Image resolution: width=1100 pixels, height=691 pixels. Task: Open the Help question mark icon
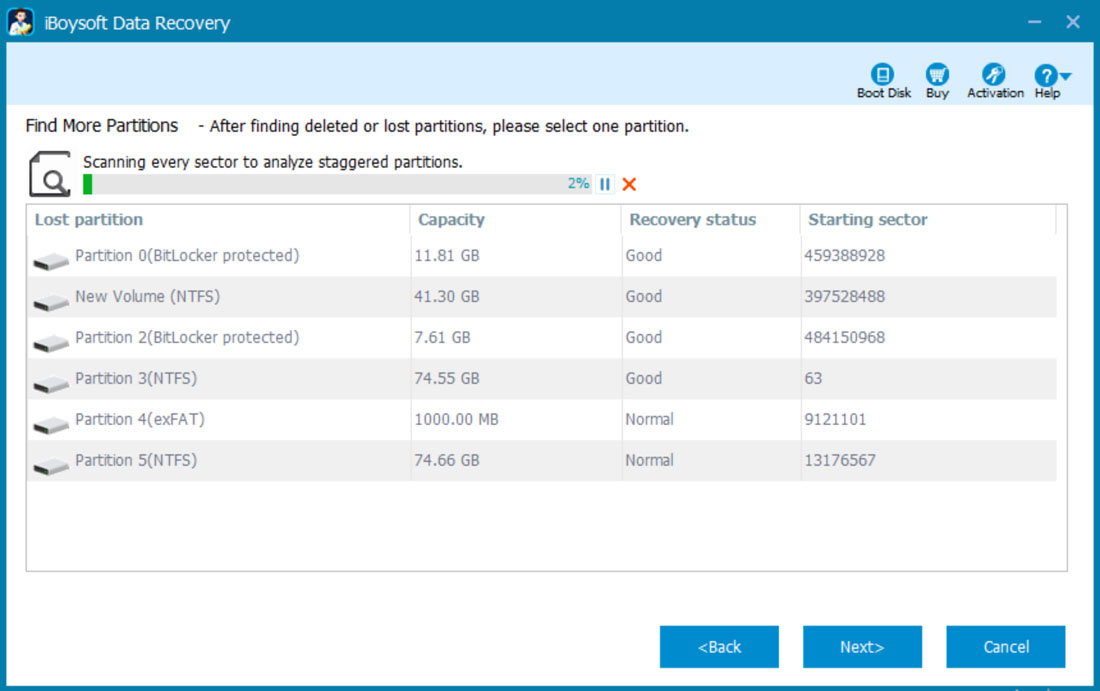[1045, 76]
